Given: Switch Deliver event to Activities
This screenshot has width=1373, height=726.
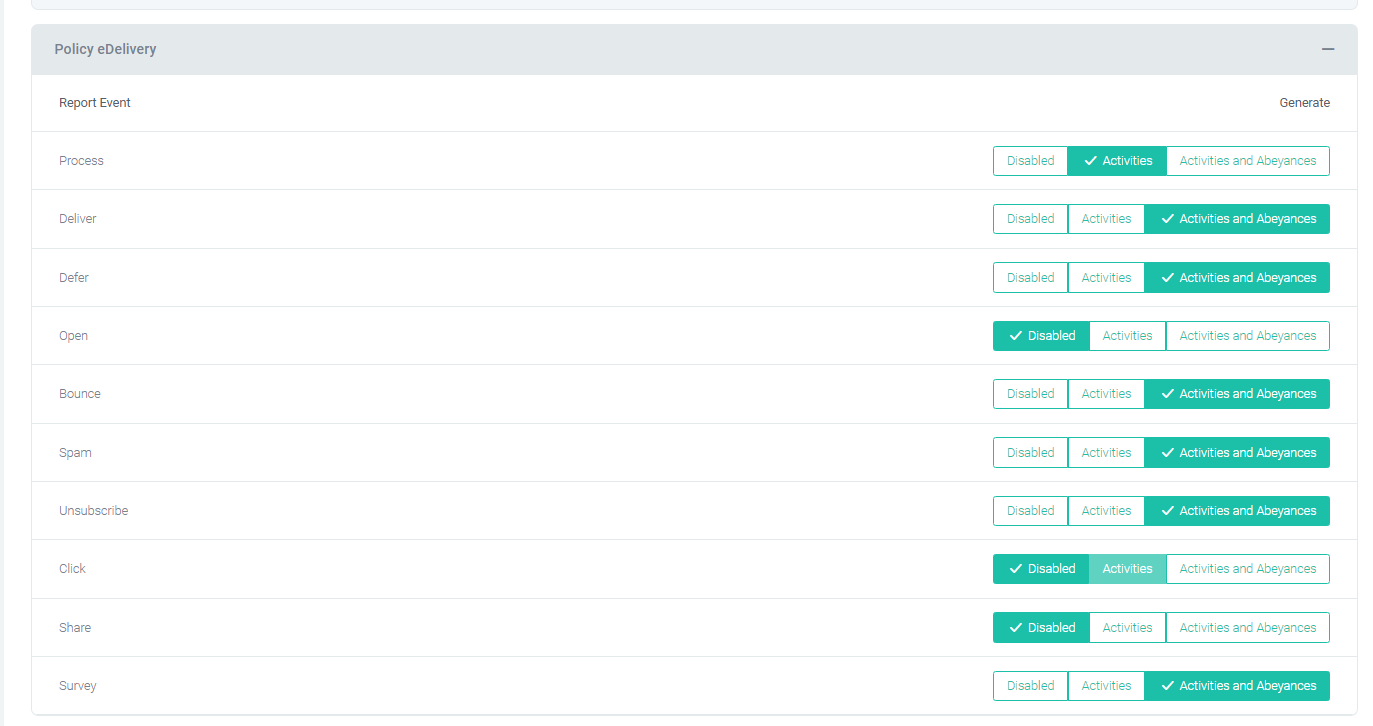Looking at the screenshot, I should pyautogui.click(x=1106, y=218).
